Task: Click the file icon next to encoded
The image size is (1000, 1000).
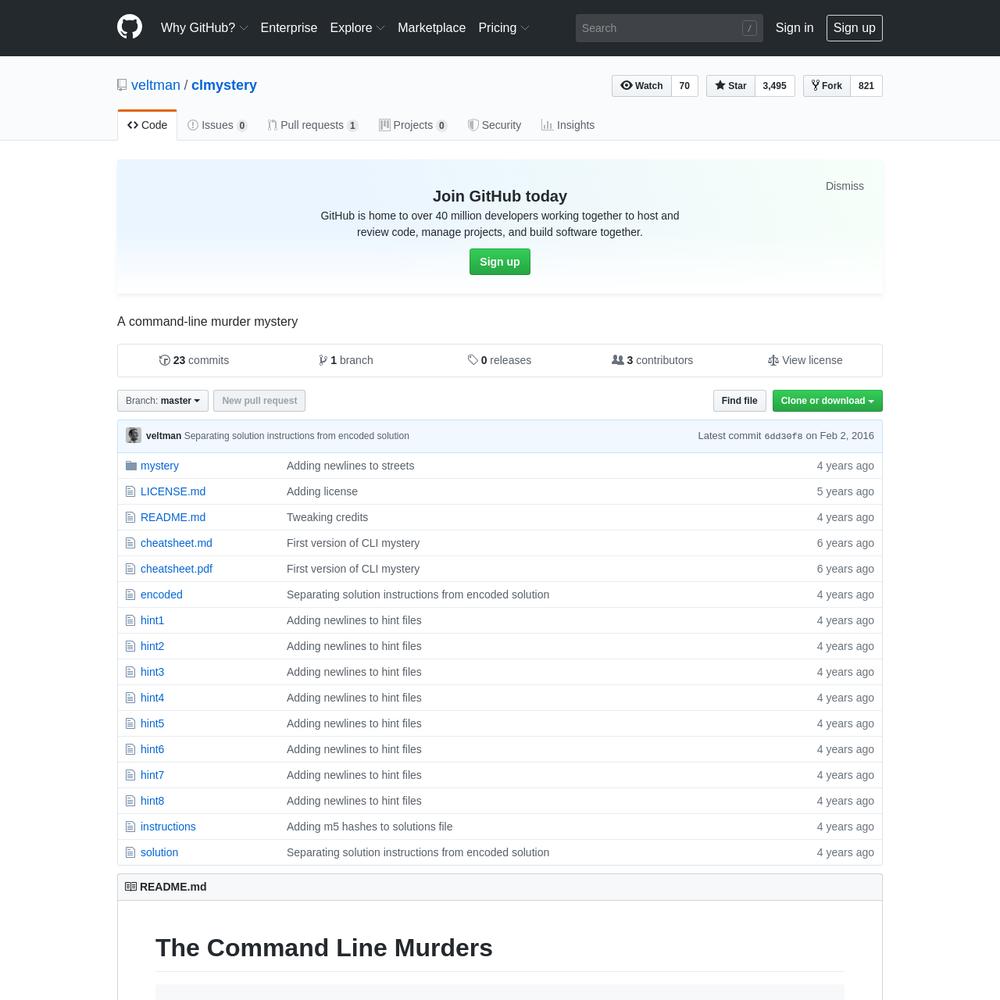Action: (131, 594)
